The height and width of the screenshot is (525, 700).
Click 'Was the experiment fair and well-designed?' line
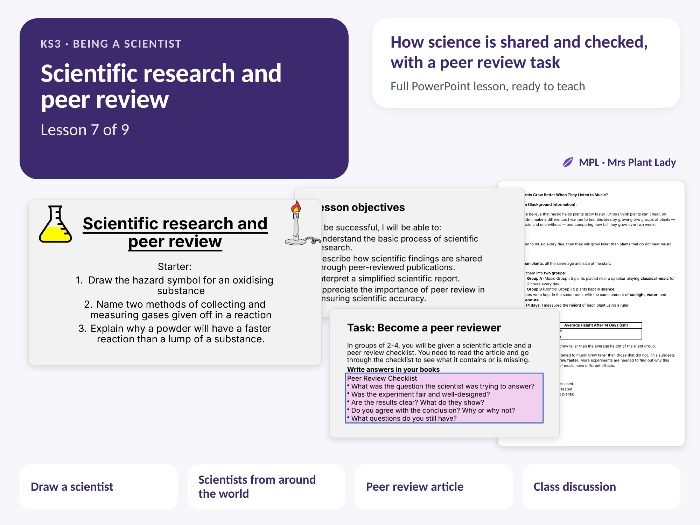pos(420,395)
